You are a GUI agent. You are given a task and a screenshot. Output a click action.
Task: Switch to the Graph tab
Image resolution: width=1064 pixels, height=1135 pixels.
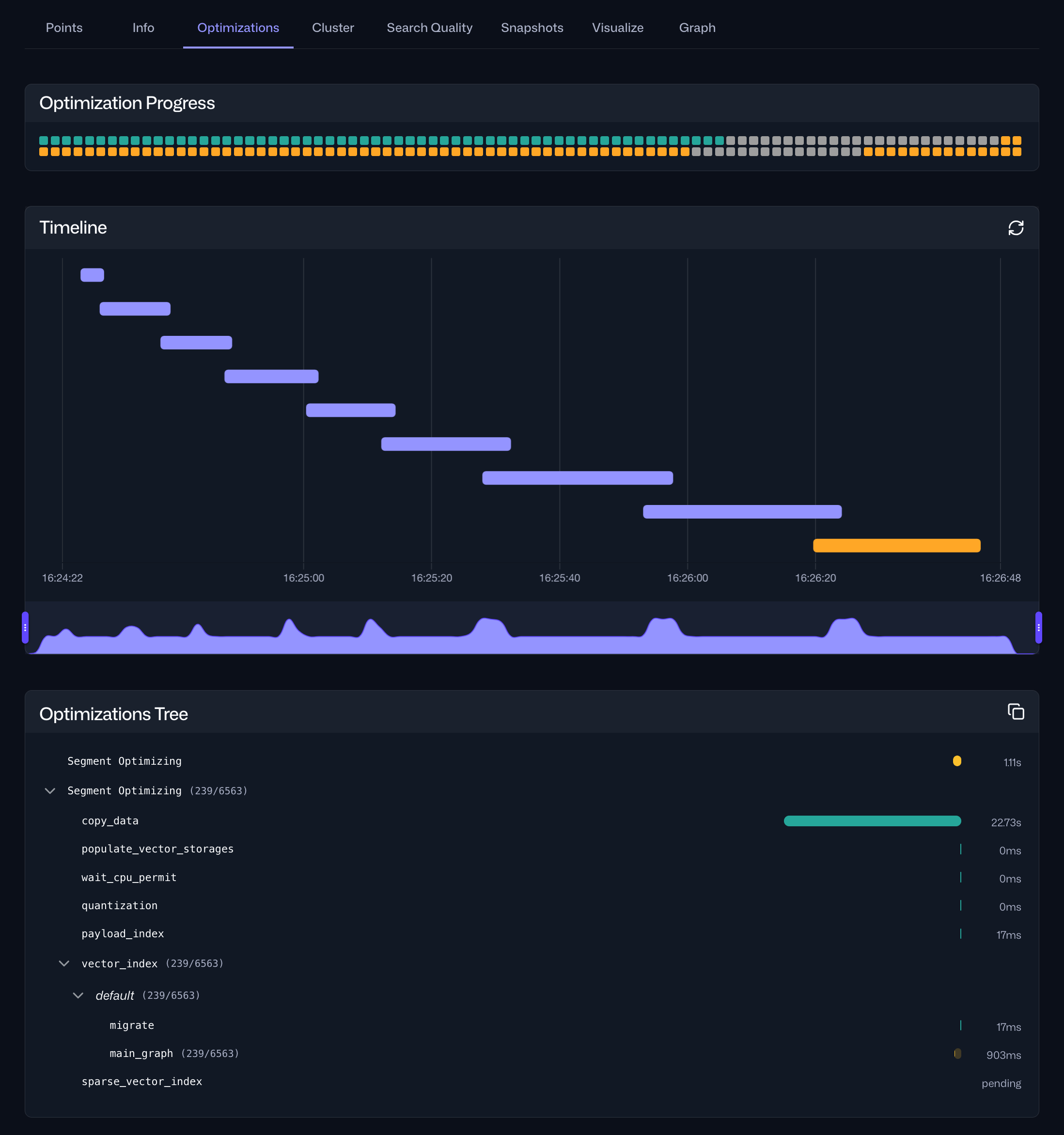[697, 28]
